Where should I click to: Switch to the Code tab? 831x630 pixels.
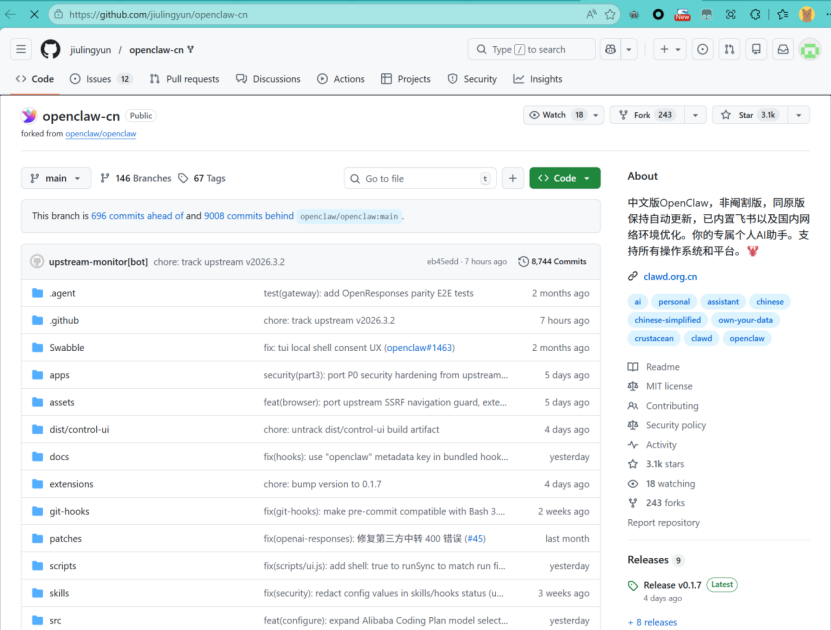tap(35, 79)
